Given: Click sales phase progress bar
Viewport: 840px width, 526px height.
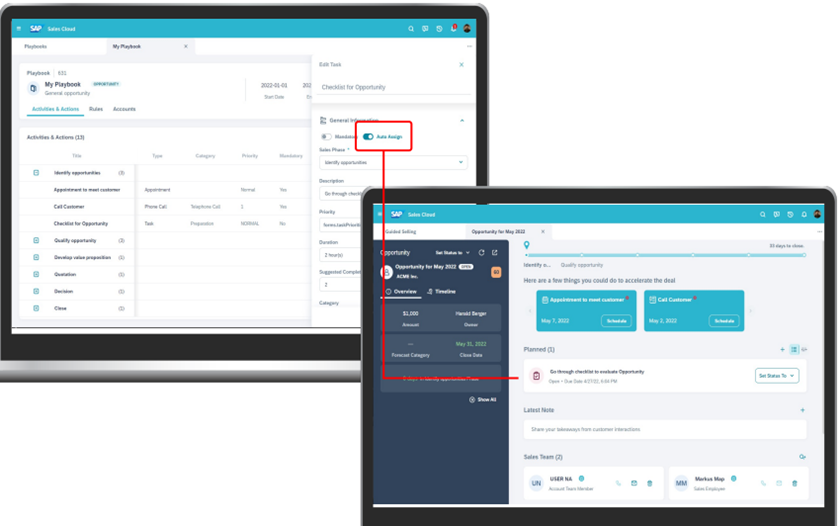Looking at the screenshot, I should pyautogui.click(x=665, y=255).
